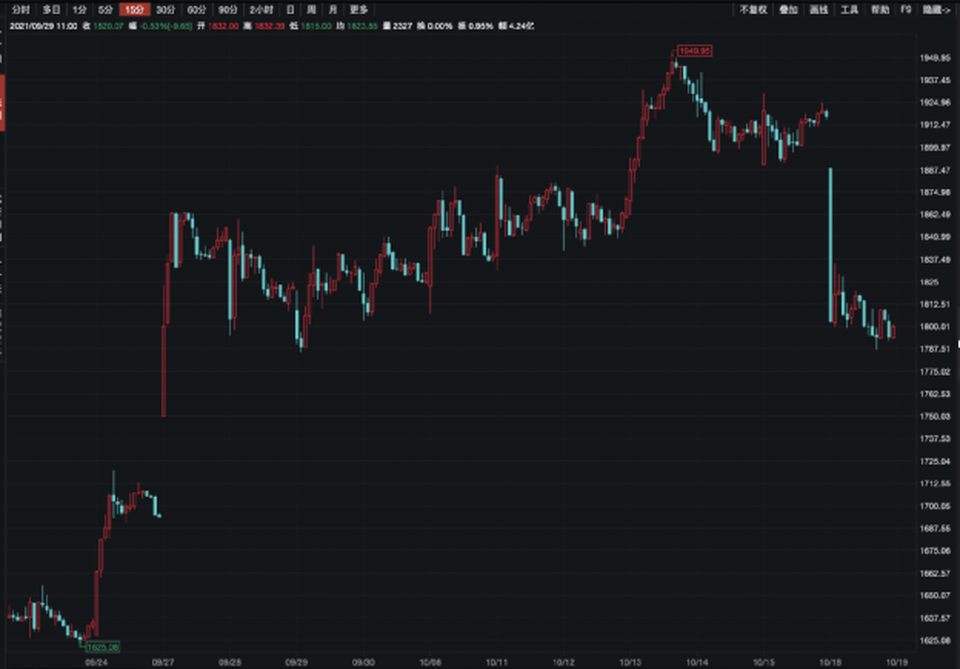Open the 更多 more intervals dropdown
Viewport: 960px width, 669px height.
358,10
